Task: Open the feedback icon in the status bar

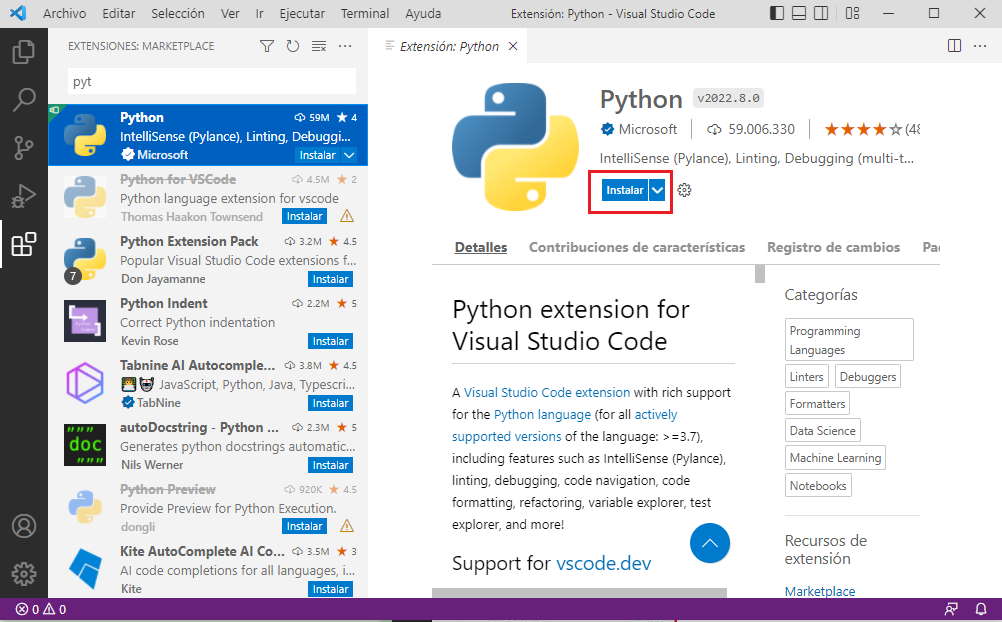Action: pyautogui.click(x=952, y=609)
